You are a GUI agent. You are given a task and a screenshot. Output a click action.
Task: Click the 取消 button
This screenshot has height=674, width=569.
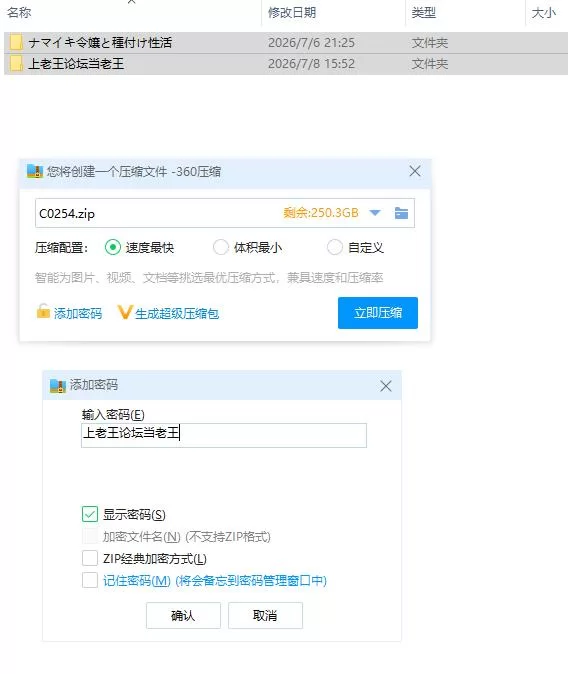click(265, 616)
